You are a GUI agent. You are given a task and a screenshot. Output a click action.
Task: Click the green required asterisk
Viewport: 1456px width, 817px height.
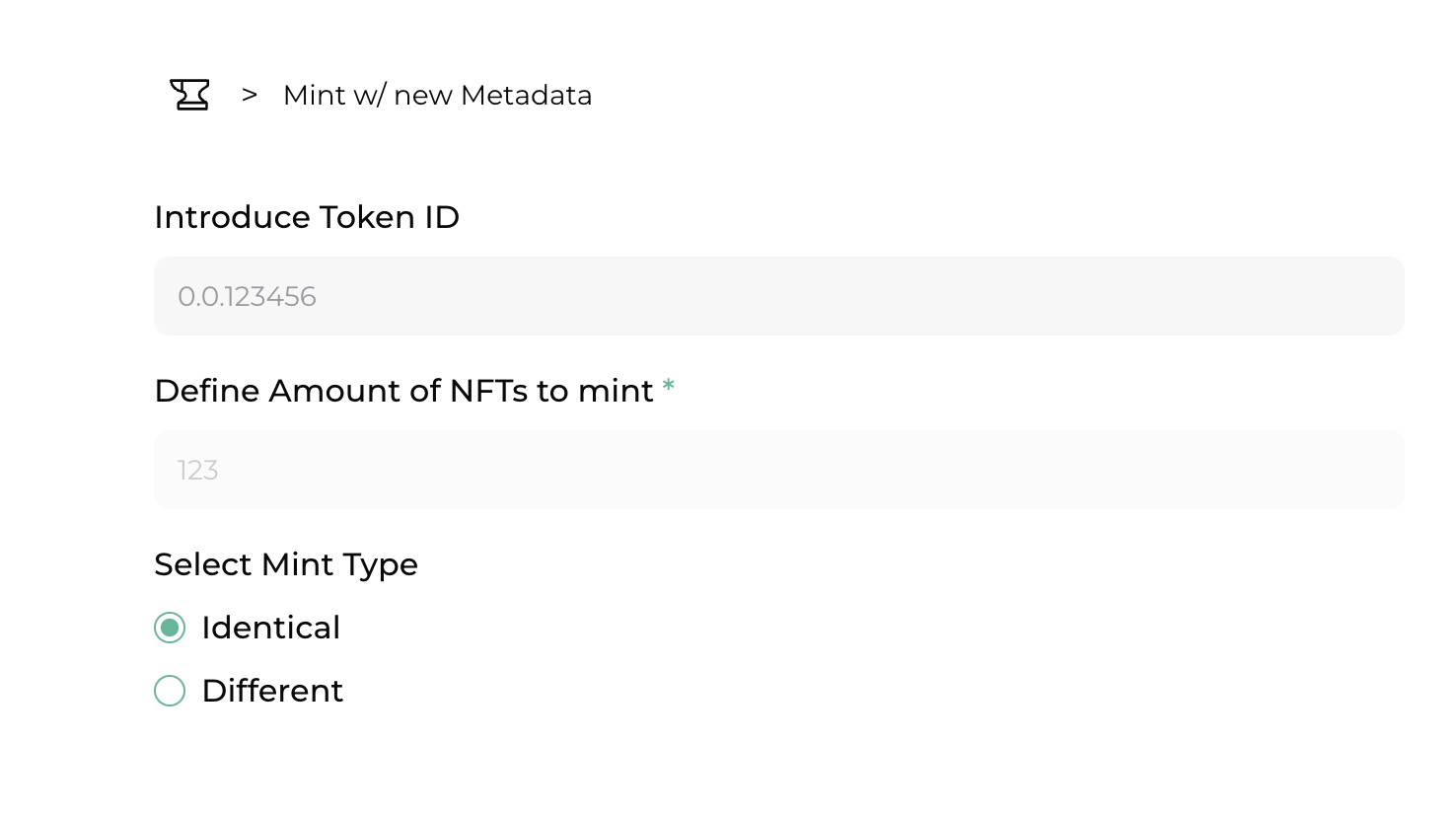(x=669, y=386)
